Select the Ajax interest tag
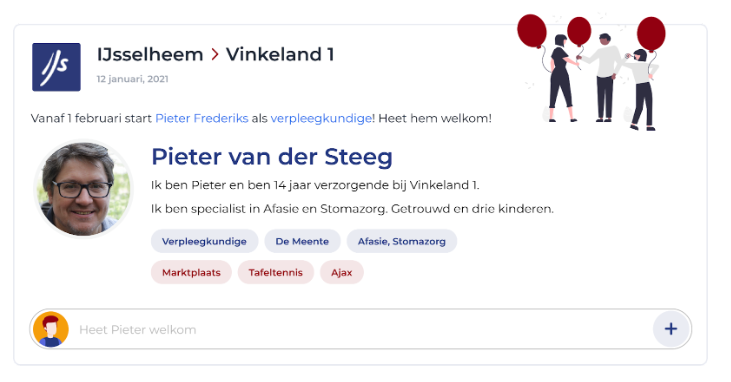Screen dimensions: 731x382 click(x=342, y=272)
